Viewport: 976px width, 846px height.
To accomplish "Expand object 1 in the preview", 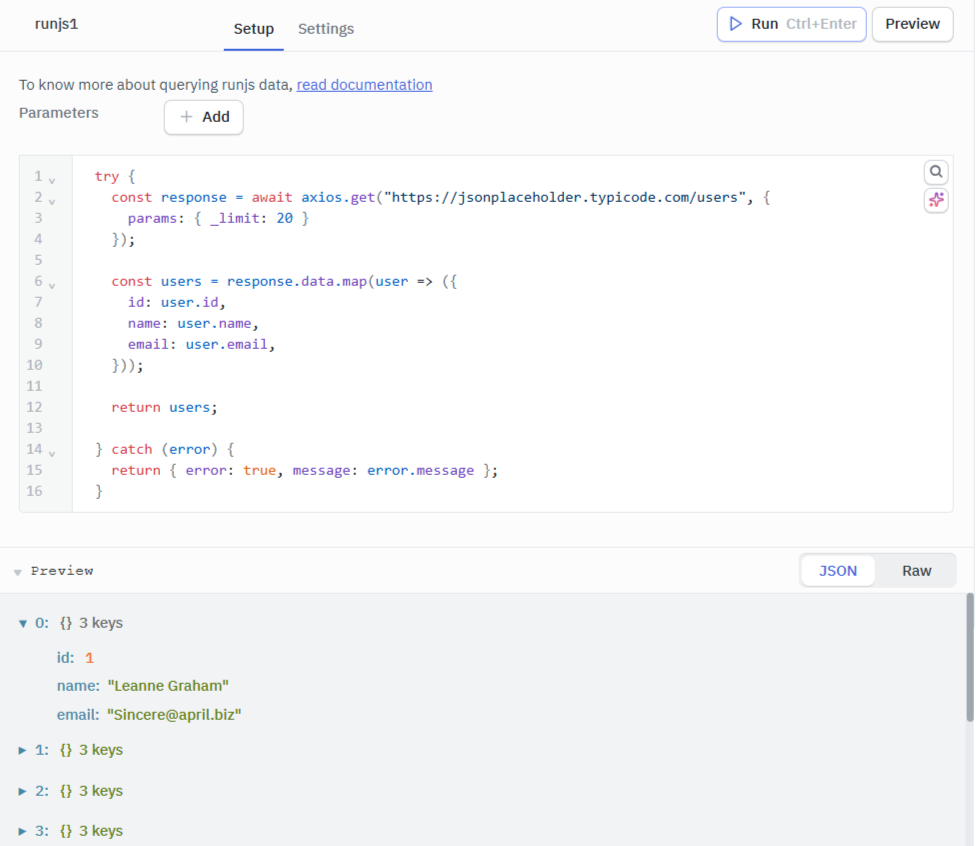I will tap(22, 749).
